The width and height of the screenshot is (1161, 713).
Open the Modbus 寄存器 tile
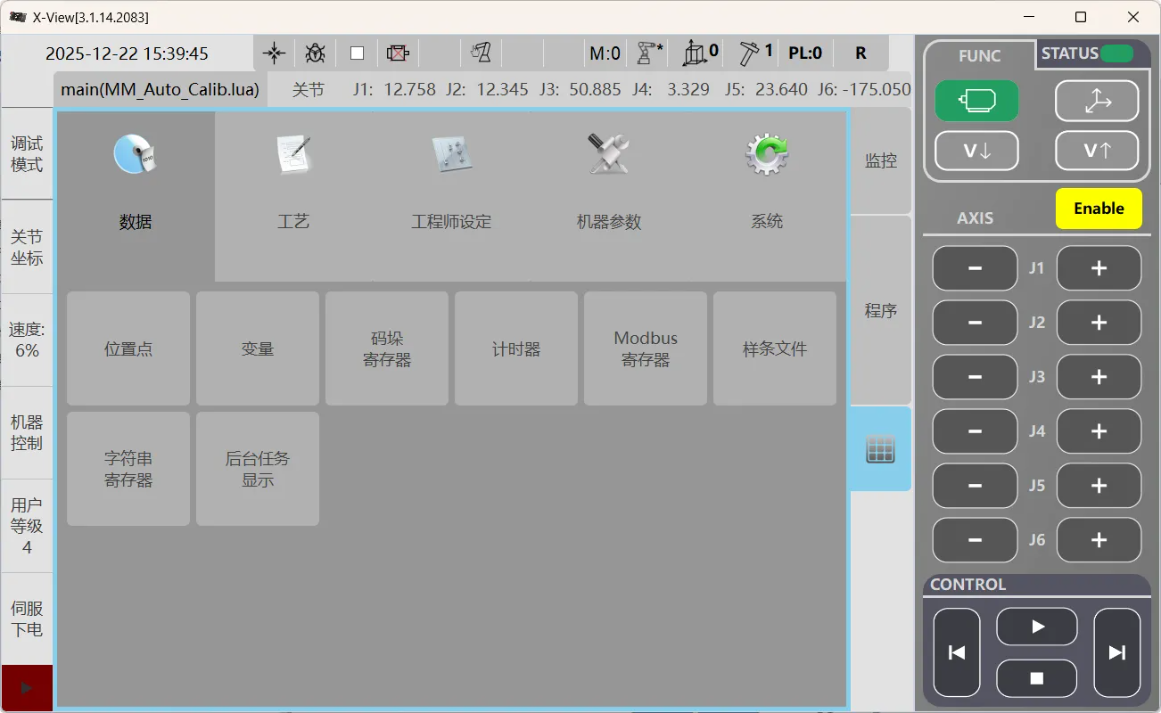(x=645, y=349)
